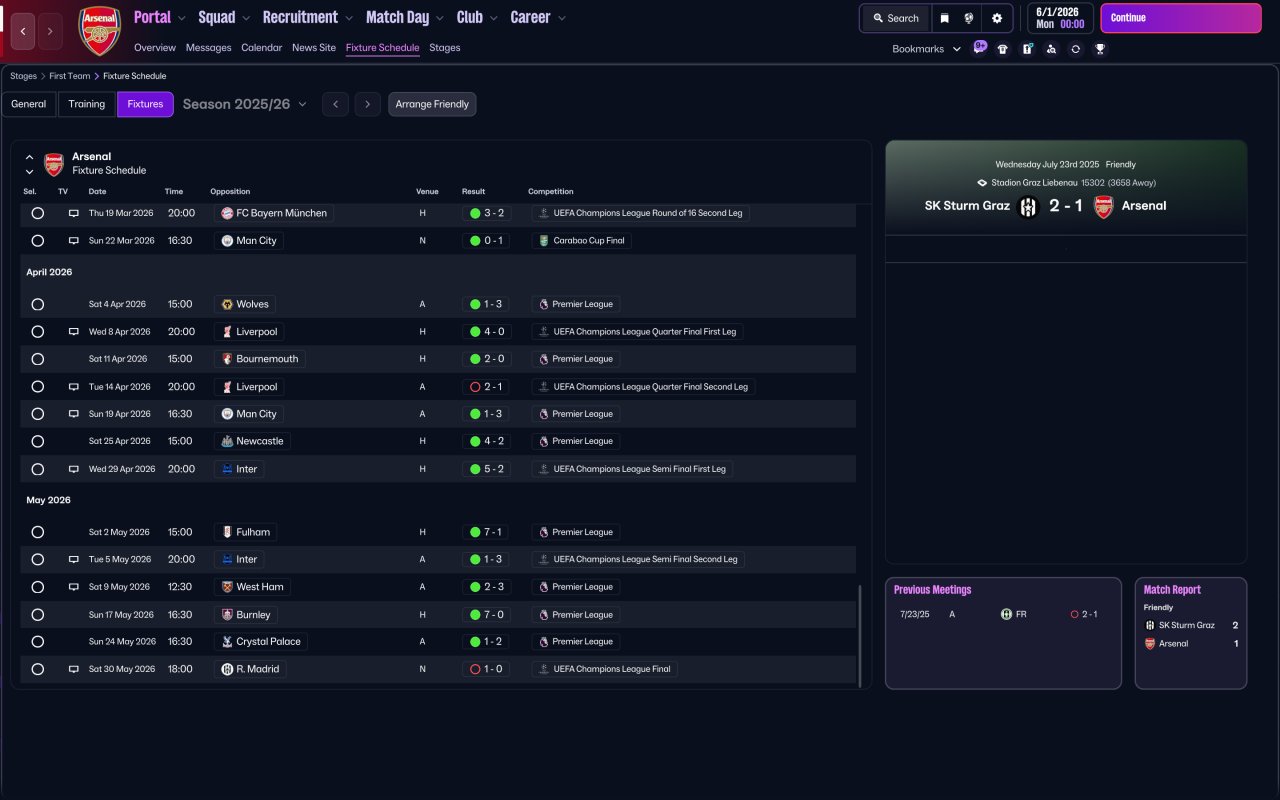The width and height of the screenshot is (1280, 800).
Task: Switch to the Training tab
Action: pos(87,104)
